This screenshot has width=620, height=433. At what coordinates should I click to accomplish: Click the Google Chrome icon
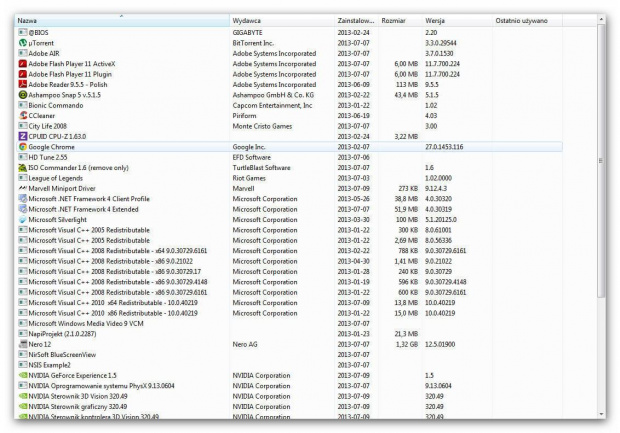[23, 147]
